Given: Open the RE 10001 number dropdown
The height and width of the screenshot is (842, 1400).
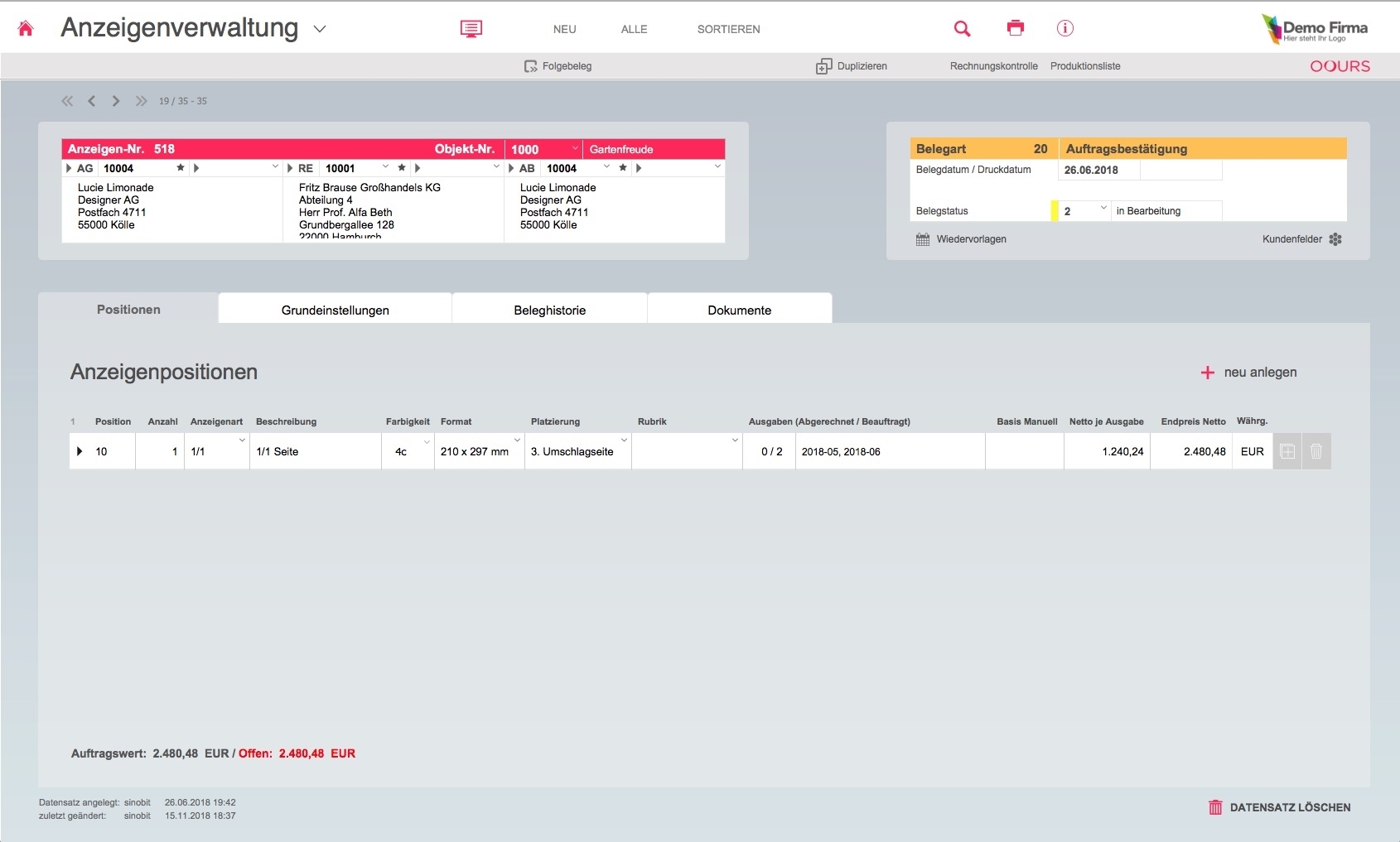Looking at the screenshot, I should (x=385, y=166).
